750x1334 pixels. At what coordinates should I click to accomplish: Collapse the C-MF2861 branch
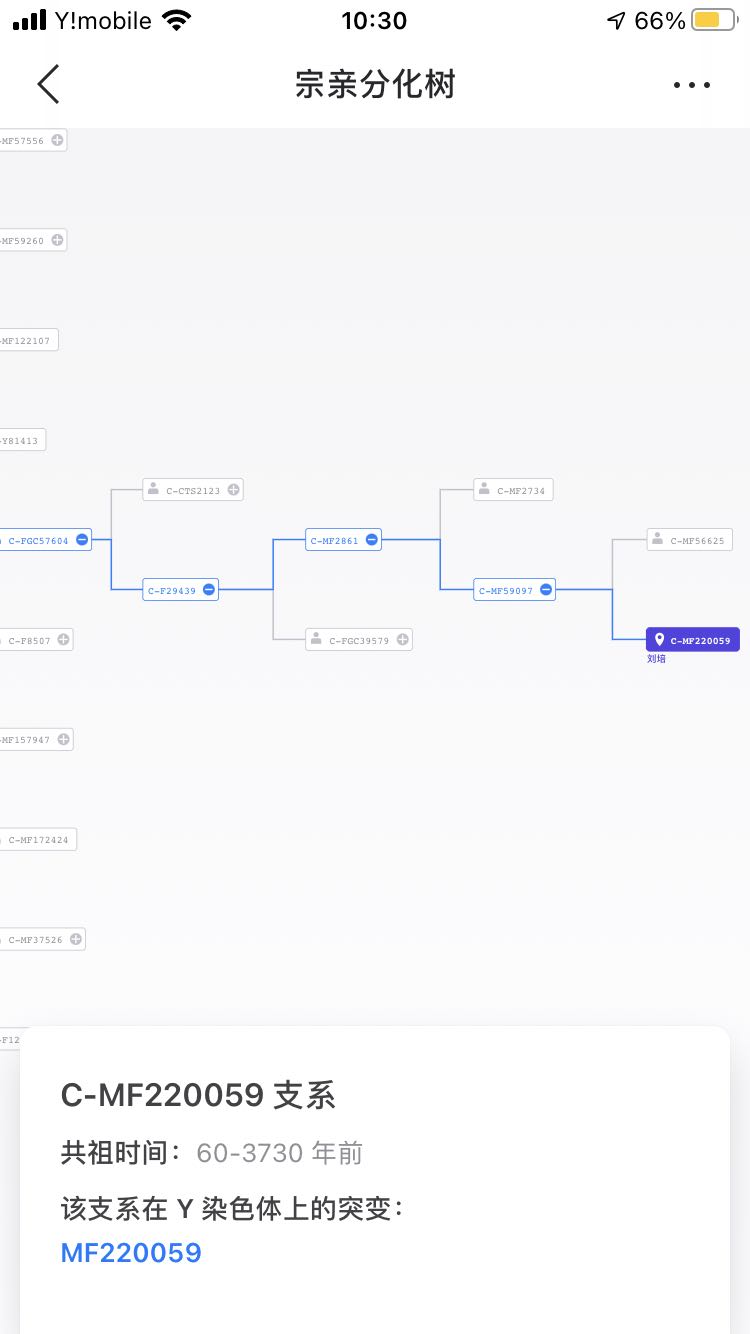[x=371, y=540]
